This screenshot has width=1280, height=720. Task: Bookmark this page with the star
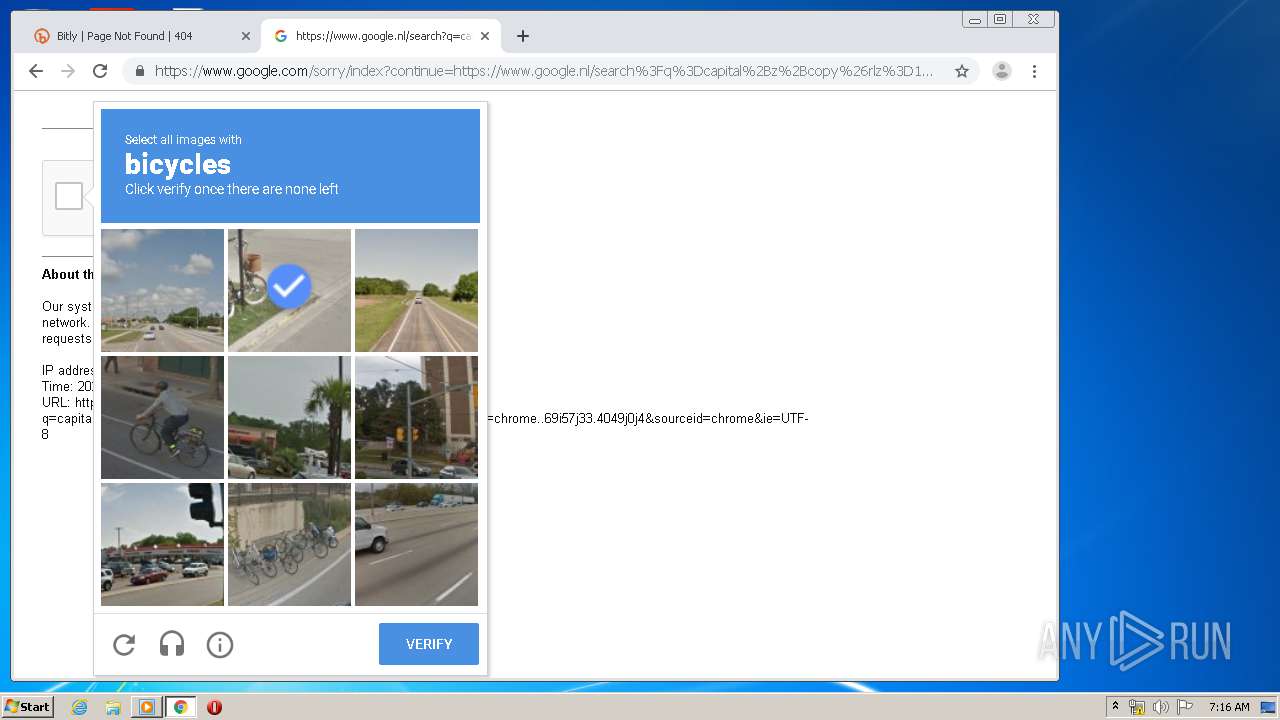coord(962,71)
